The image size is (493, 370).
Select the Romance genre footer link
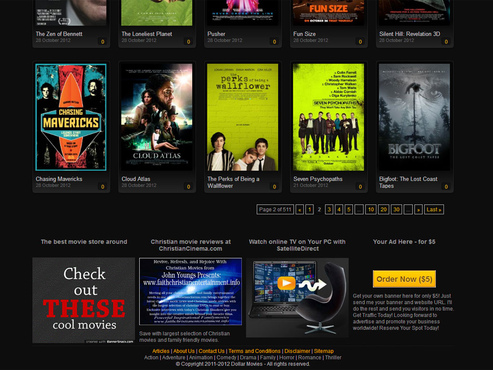click(x=309, y=357)
